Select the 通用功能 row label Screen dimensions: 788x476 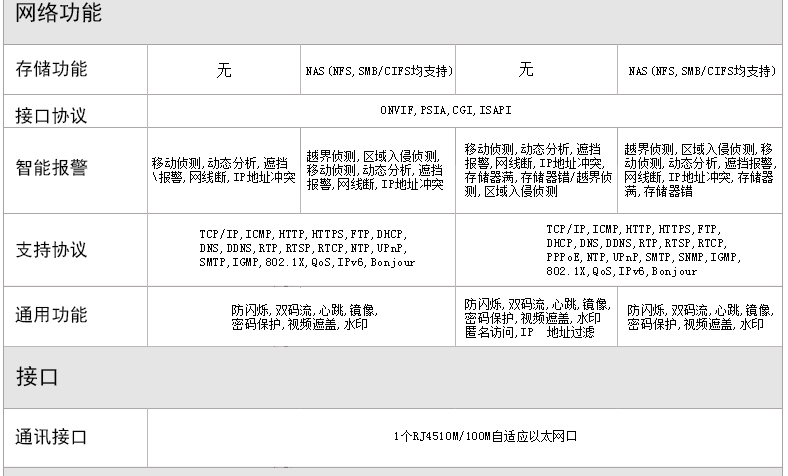pos(51,315)
